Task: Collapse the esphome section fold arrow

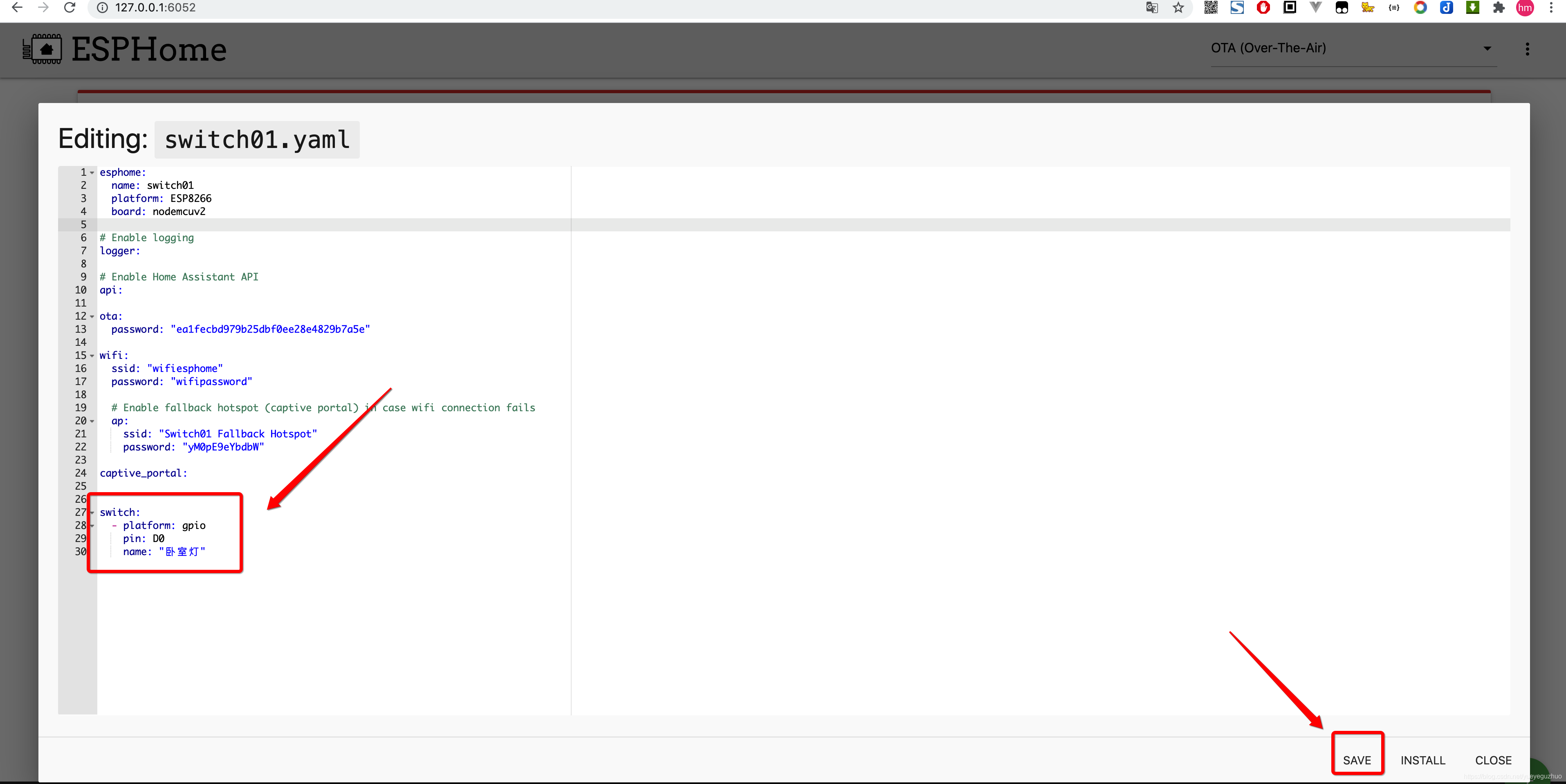Action: coord(92,172)
